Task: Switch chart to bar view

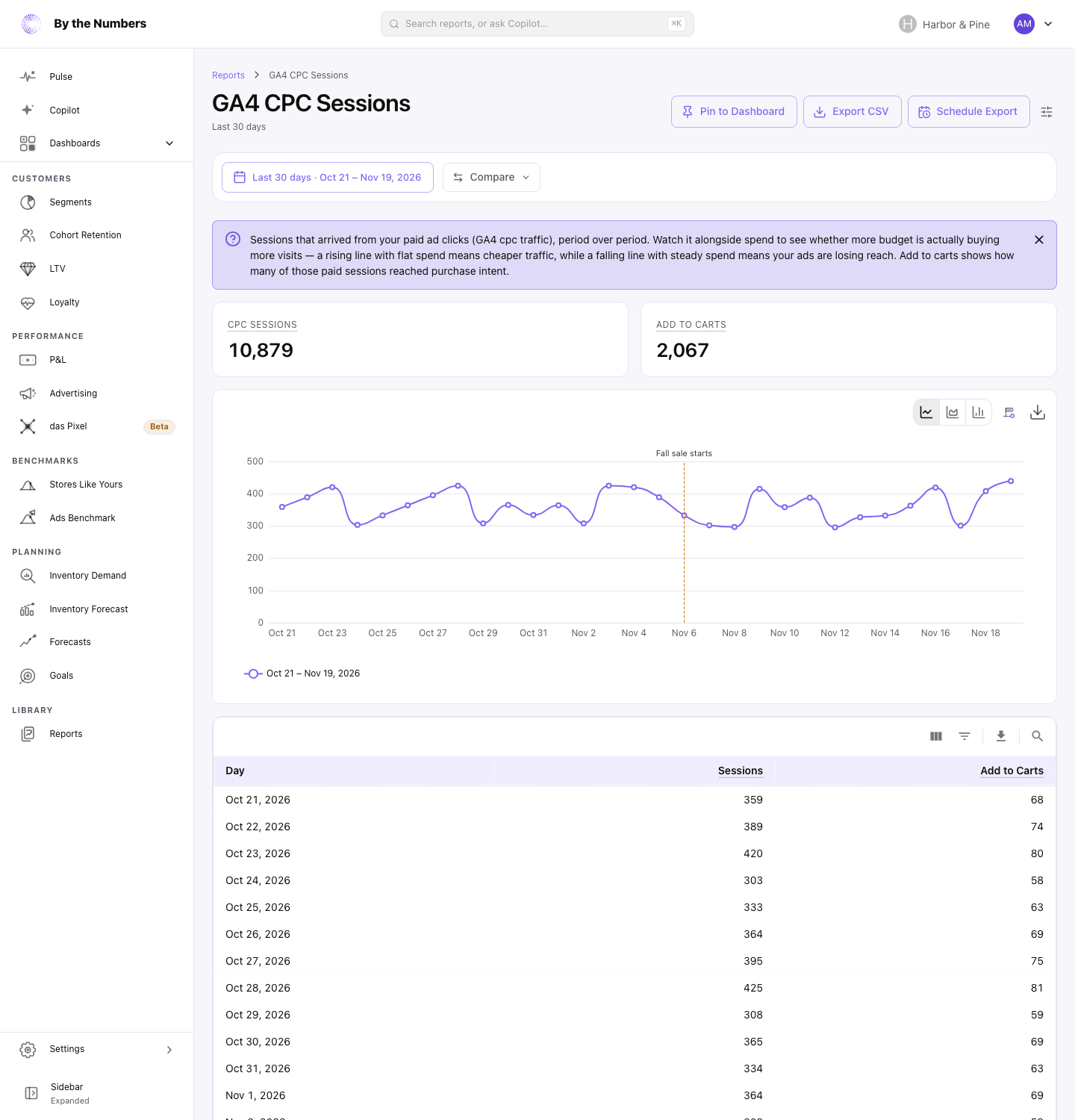Action: [x=979, y=412]
